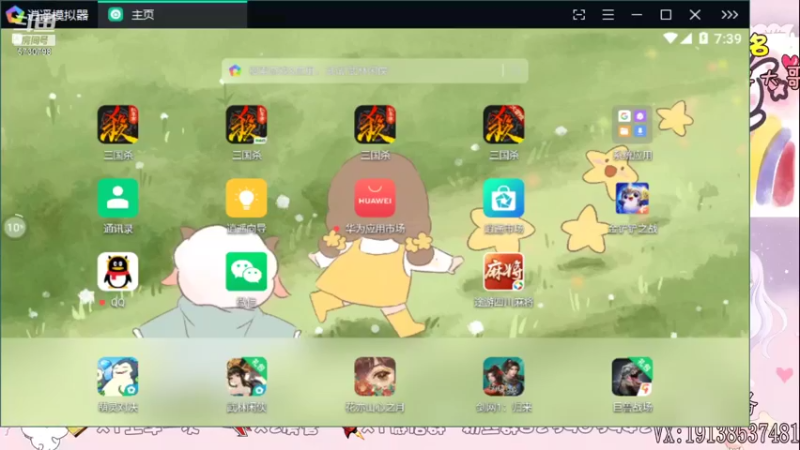The image size is (800, 450).
Task: Open the emulator hamburger menu
Action: [608, 15]
